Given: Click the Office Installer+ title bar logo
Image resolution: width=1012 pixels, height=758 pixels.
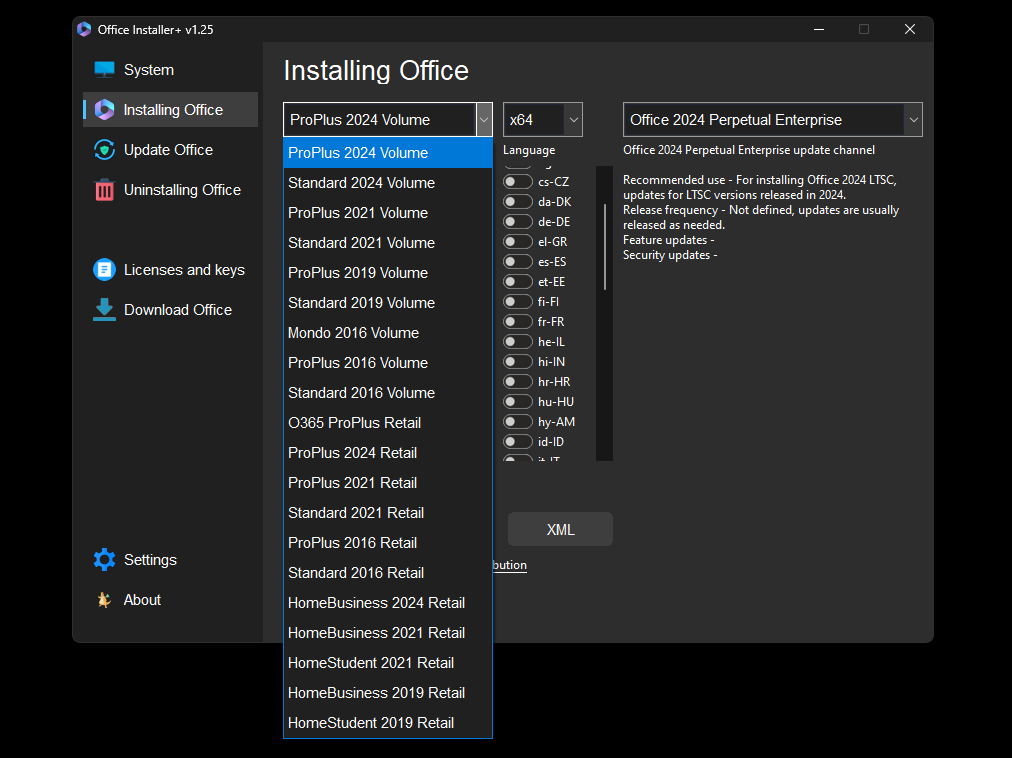Looking at the screenshot, I should click(84, 30).
